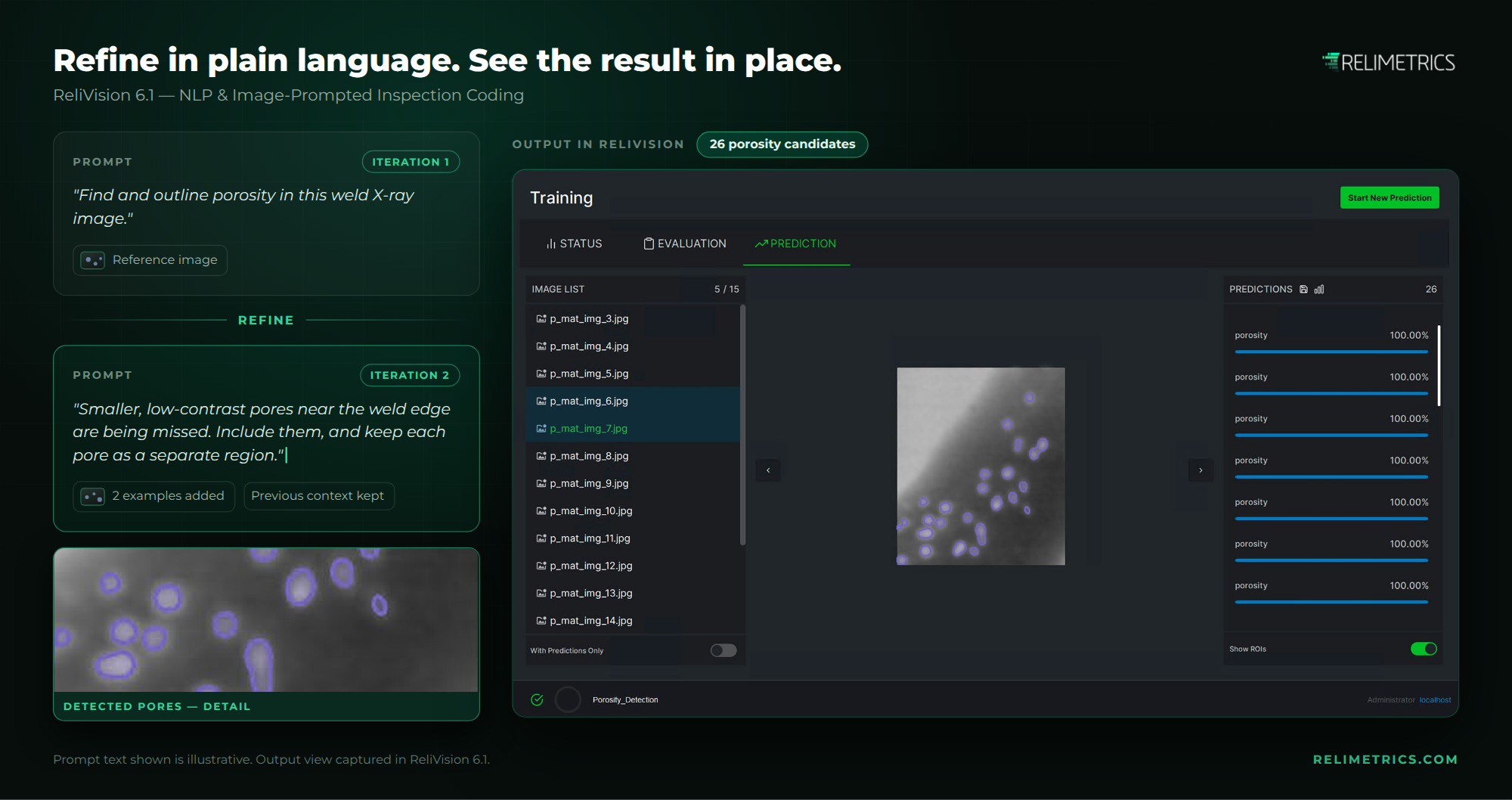Viewport: 1512px width, 800px height.
Task: Click the Relimetrics logo
Action: 1389,62
